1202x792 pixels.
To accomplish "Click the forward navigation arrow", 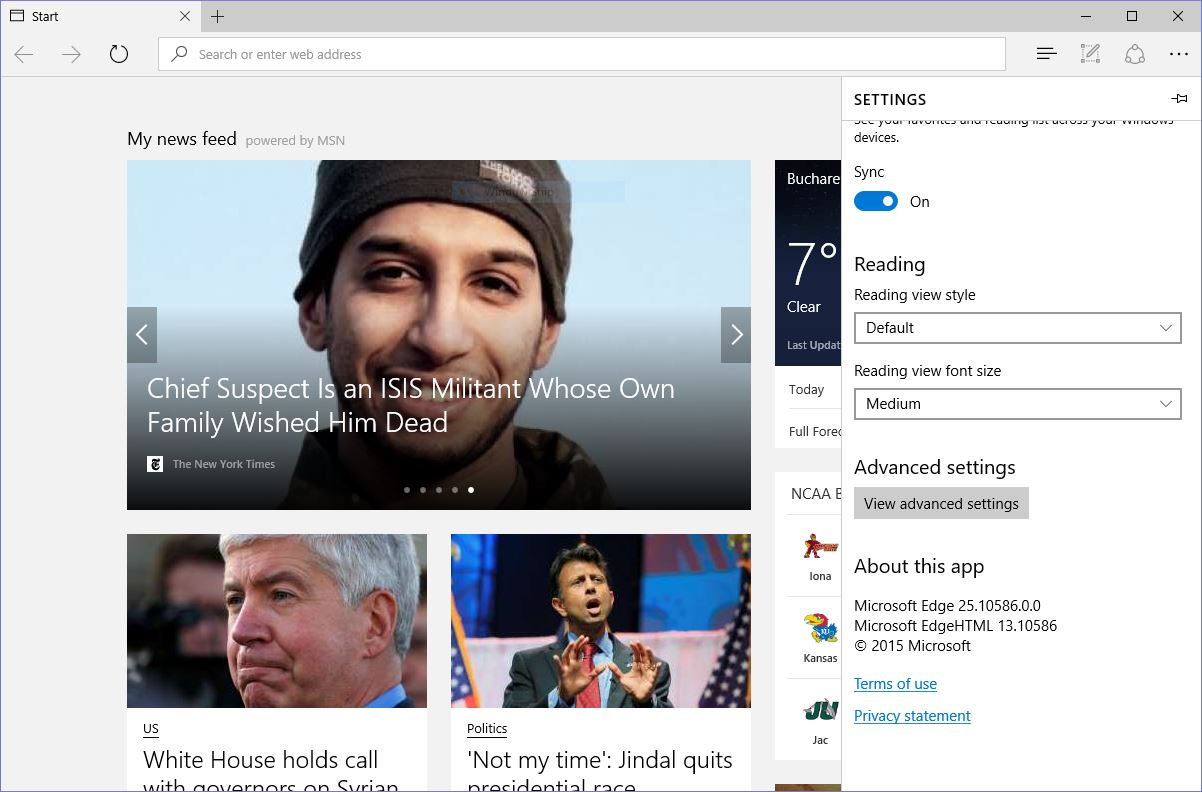I will (x=71, y=54).
